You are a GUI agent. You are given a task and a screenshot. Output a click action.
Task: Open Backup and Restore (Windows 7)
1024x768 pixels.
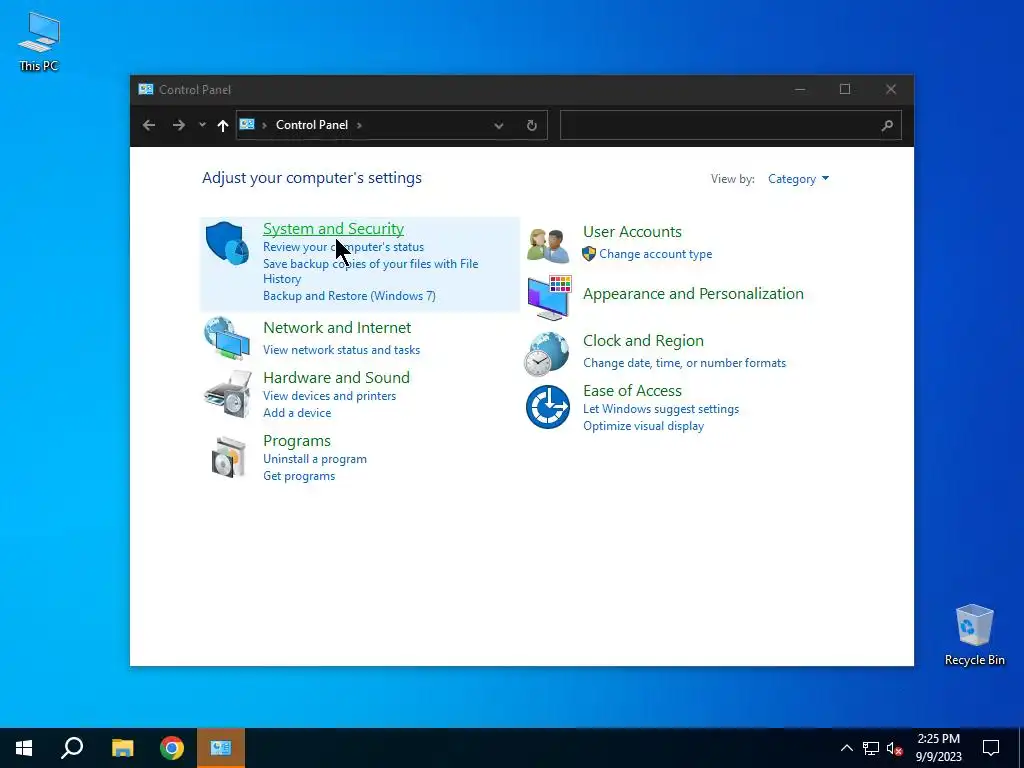pos(349,296)
